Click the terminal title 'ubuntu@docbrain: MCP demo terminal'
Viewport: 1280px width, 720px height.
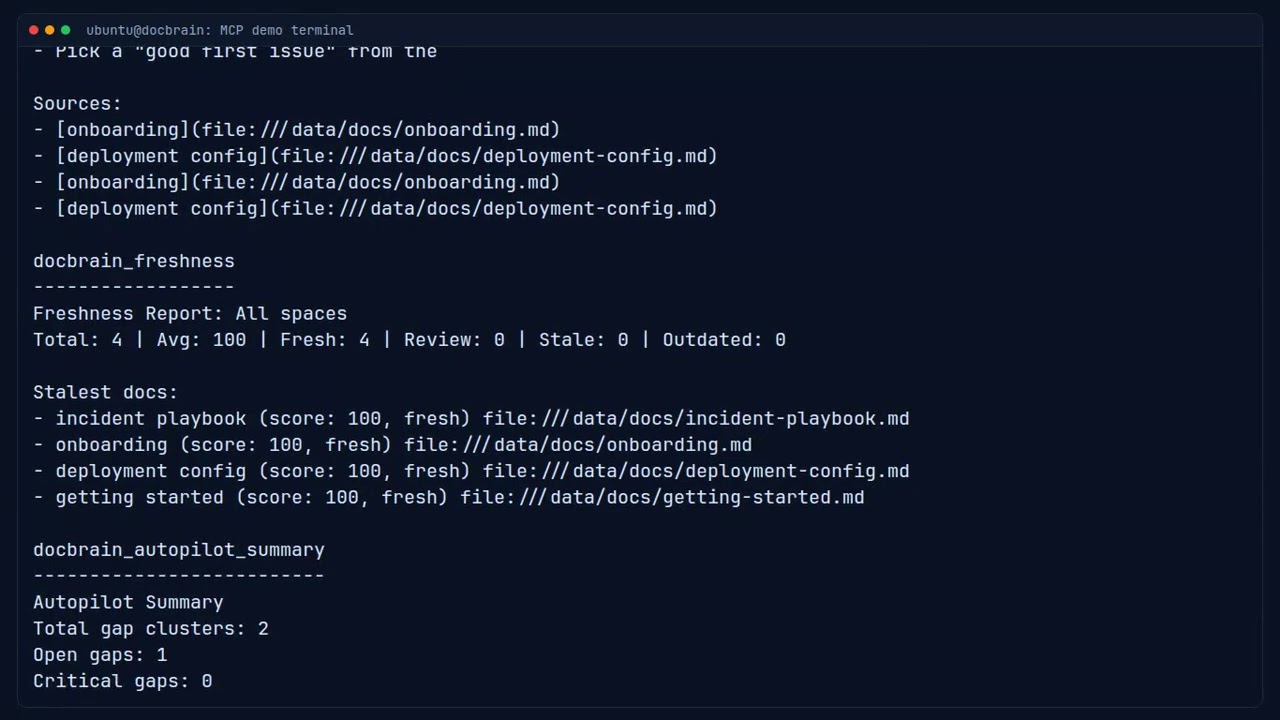point(219,30)
